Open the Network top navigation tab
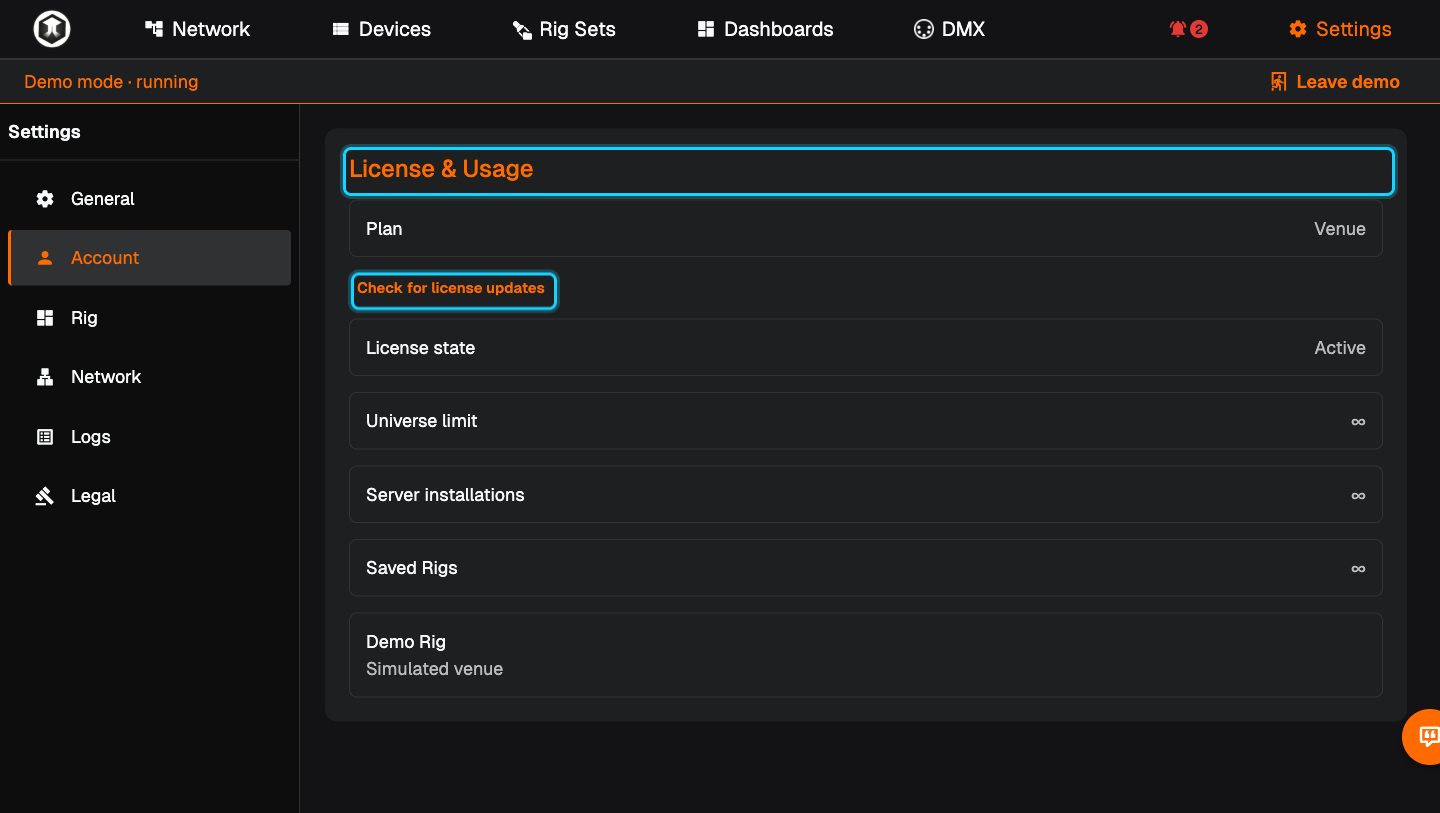1440x813 pixels. 197,29
